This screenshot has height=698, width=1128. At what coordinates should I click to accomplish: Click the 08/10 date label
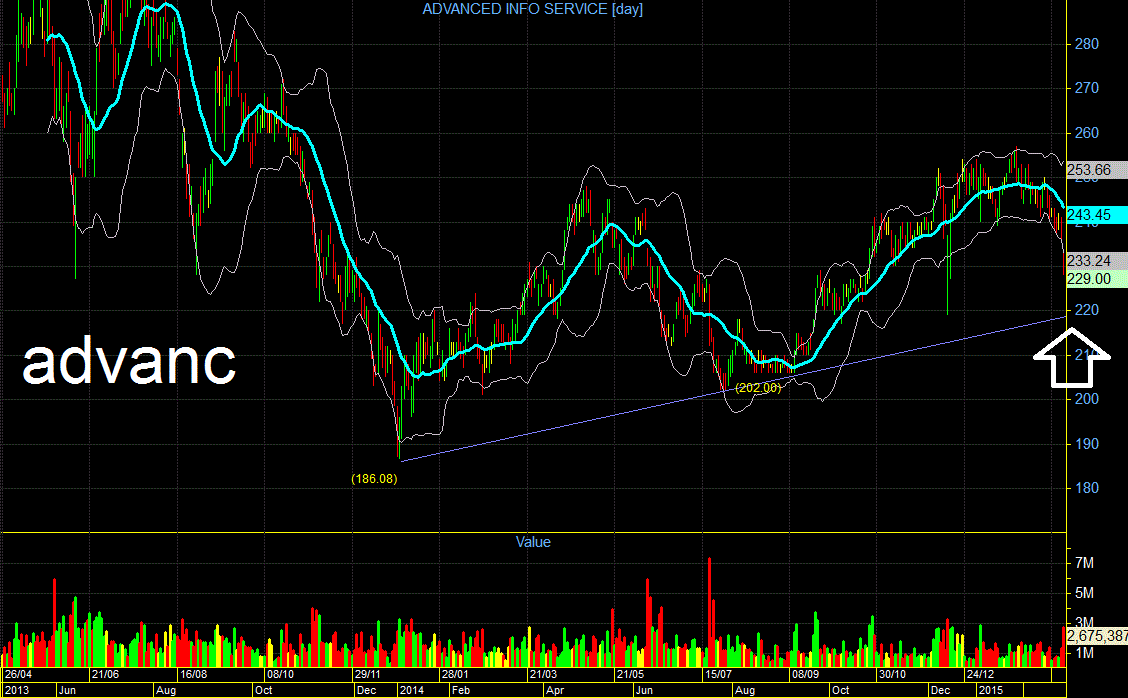(280, 674)
